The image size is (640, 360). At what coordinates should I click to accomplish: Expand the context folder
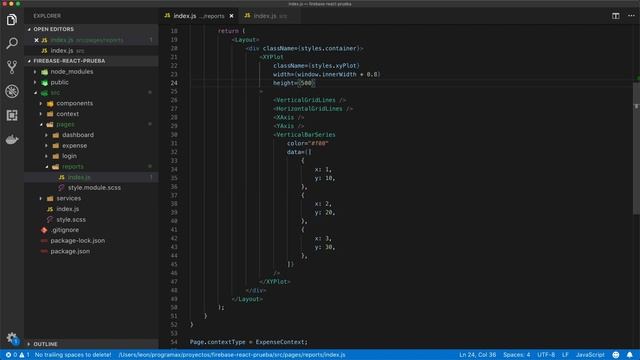pos(91,114)
